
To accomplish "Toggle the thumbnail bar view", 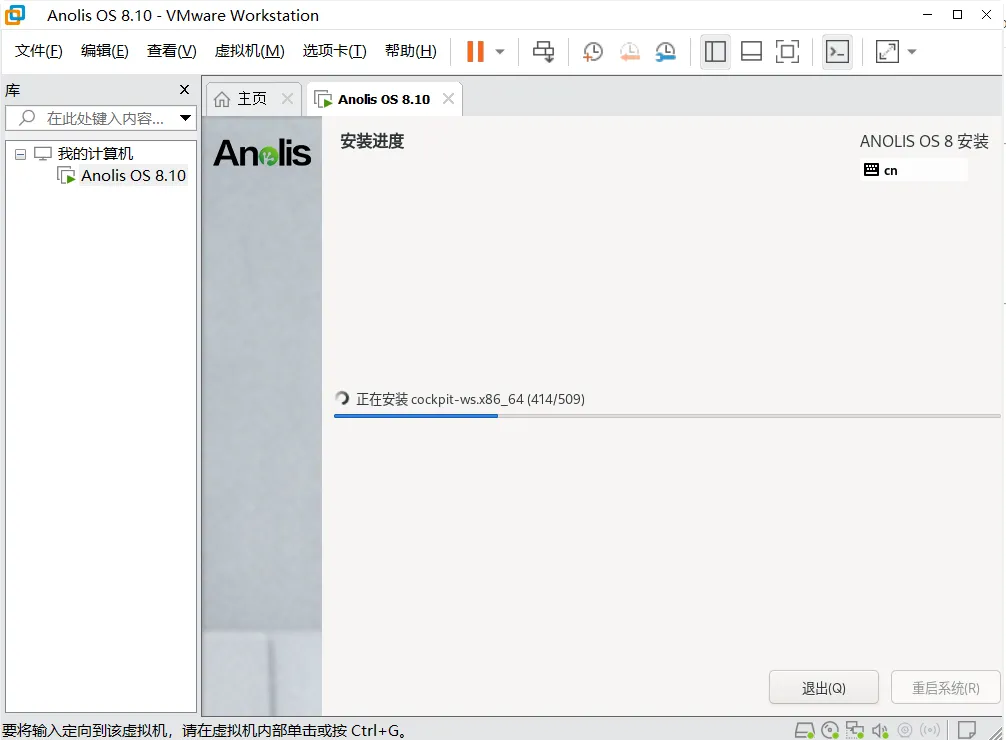I will 751,51.
